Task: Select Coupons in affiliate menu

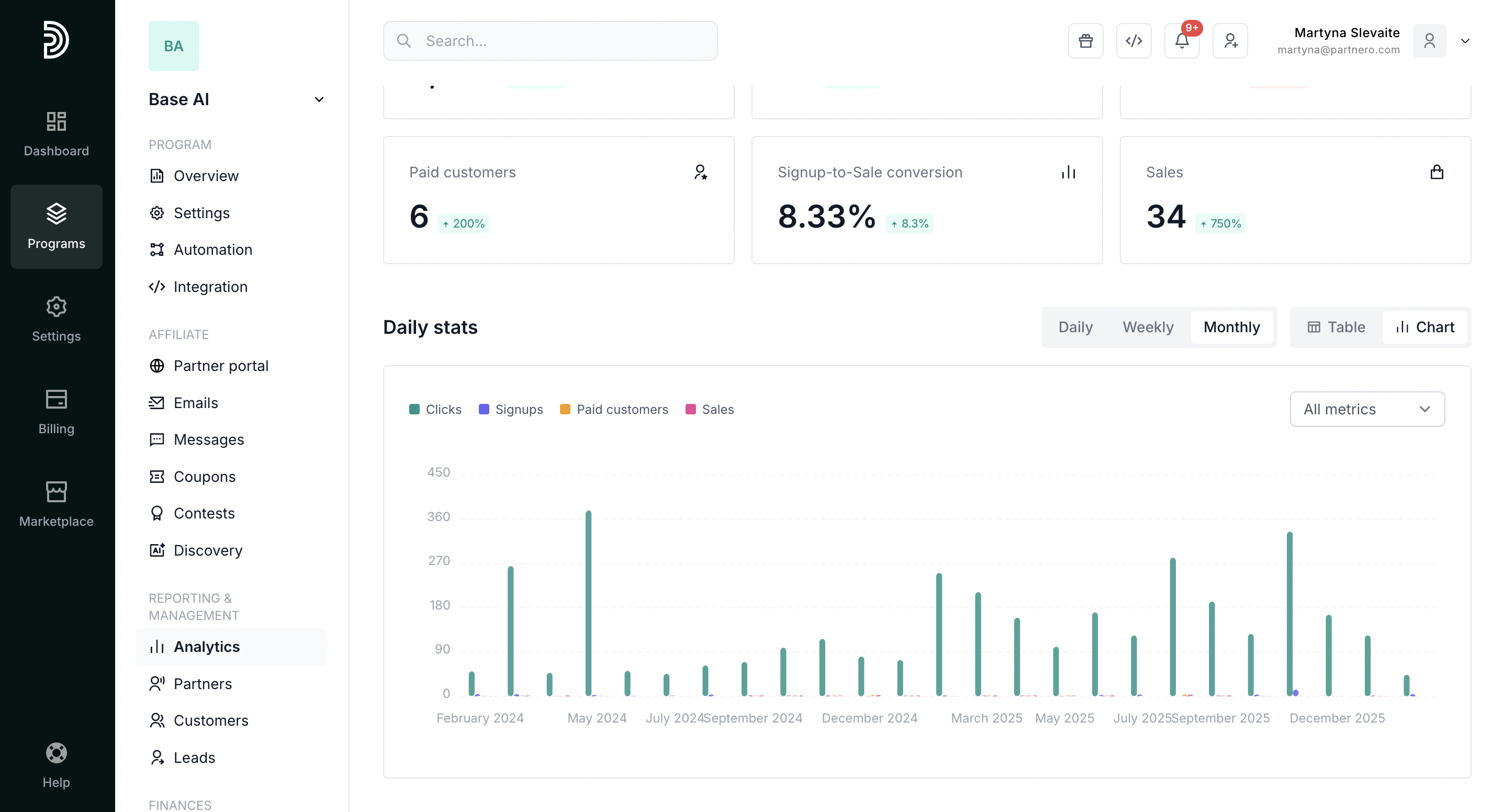Action: coord(204,476)
